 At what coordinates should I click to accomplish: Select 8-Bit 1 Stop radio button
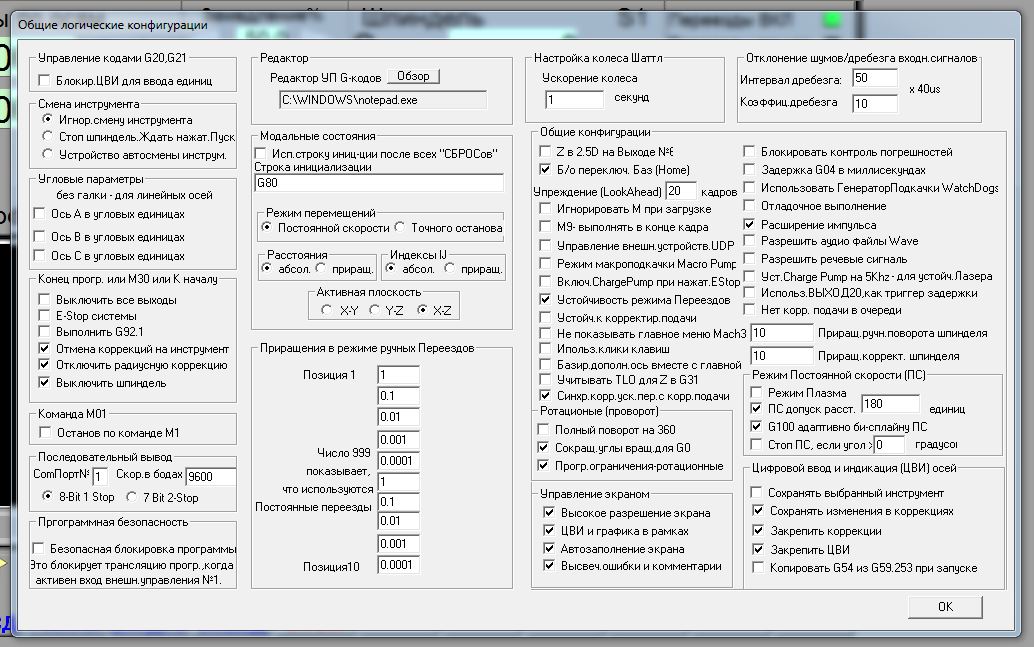[47, 495]
